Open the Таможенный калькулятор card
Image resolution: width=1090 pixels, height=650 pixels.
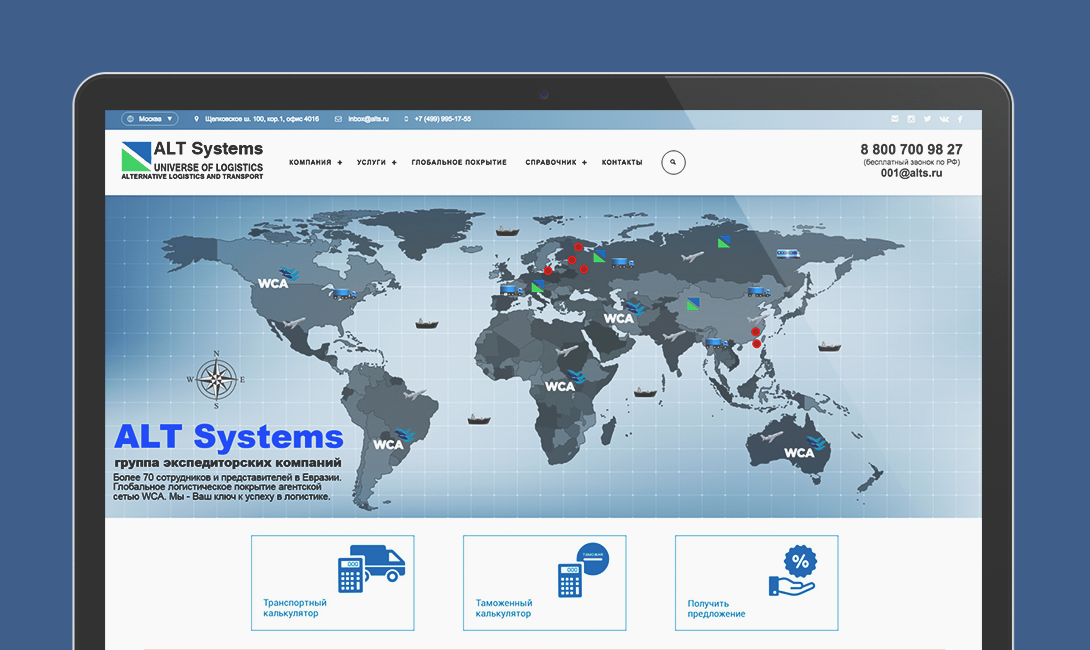point(544,583)
